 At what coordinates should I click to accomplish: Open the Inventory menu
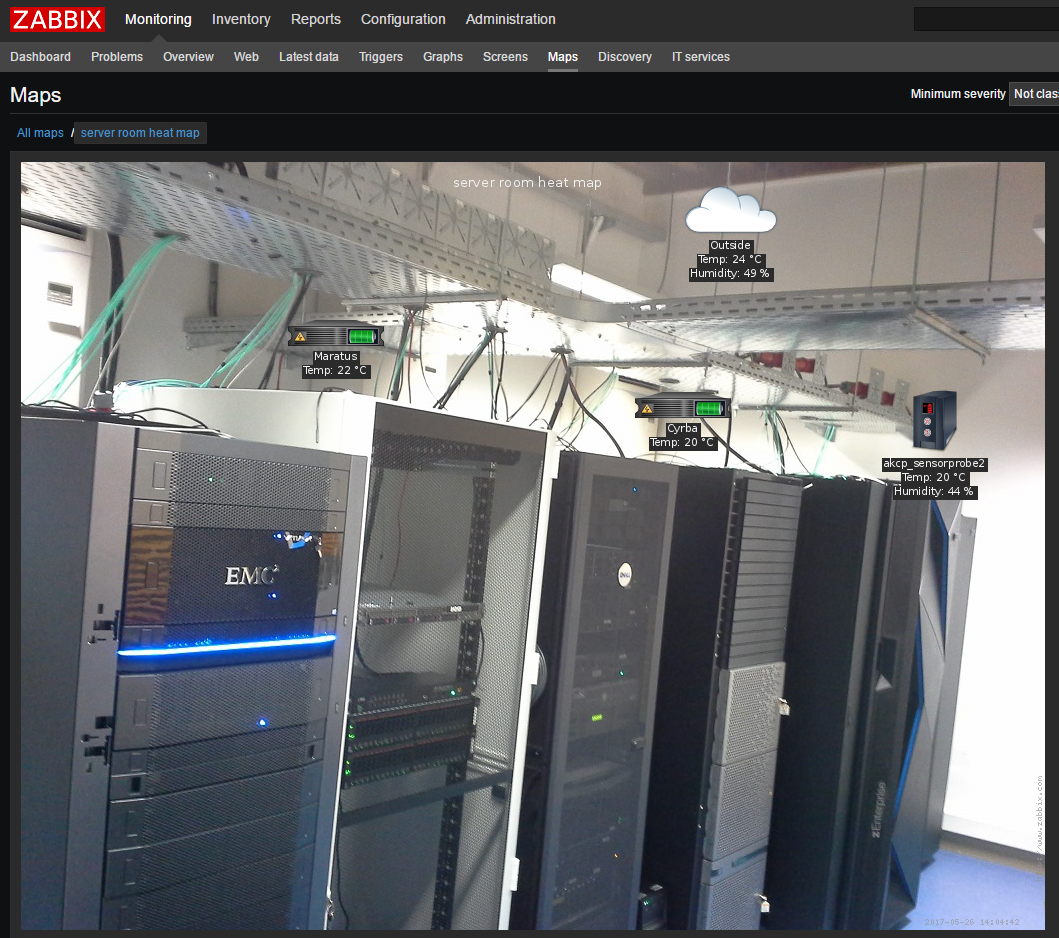tap(241, 19)
